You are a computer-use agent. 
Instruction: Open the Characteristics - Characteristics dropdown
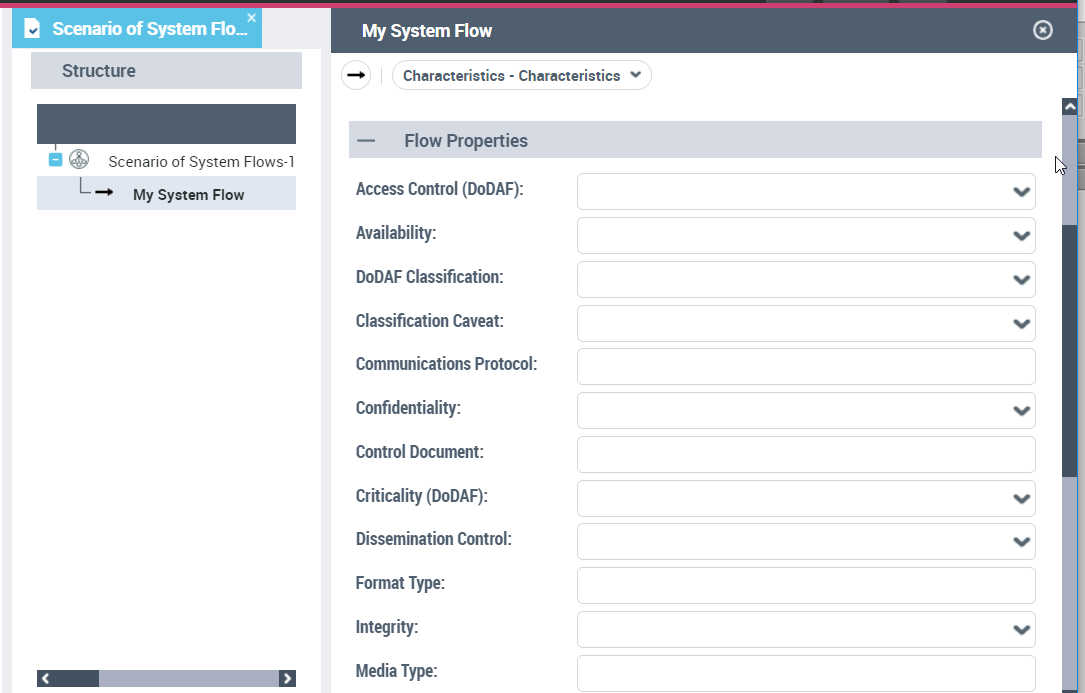tap(522, 76)
